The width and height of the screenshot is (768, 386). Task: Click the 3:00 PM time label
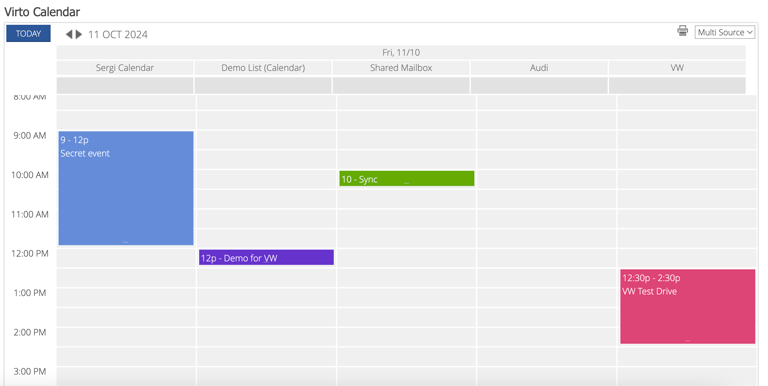[x=30, y=371]
